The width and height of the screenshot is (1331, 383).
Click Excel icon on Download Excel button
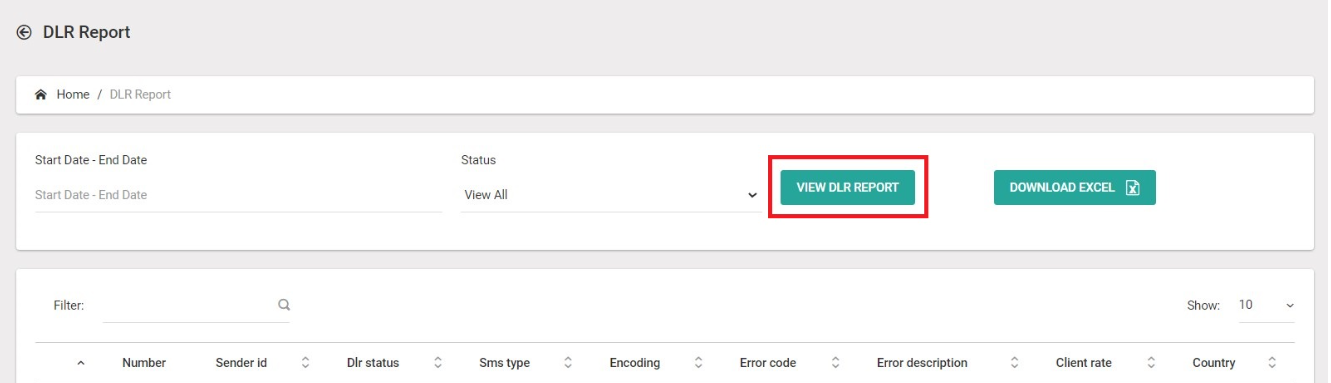[1133, 188]
